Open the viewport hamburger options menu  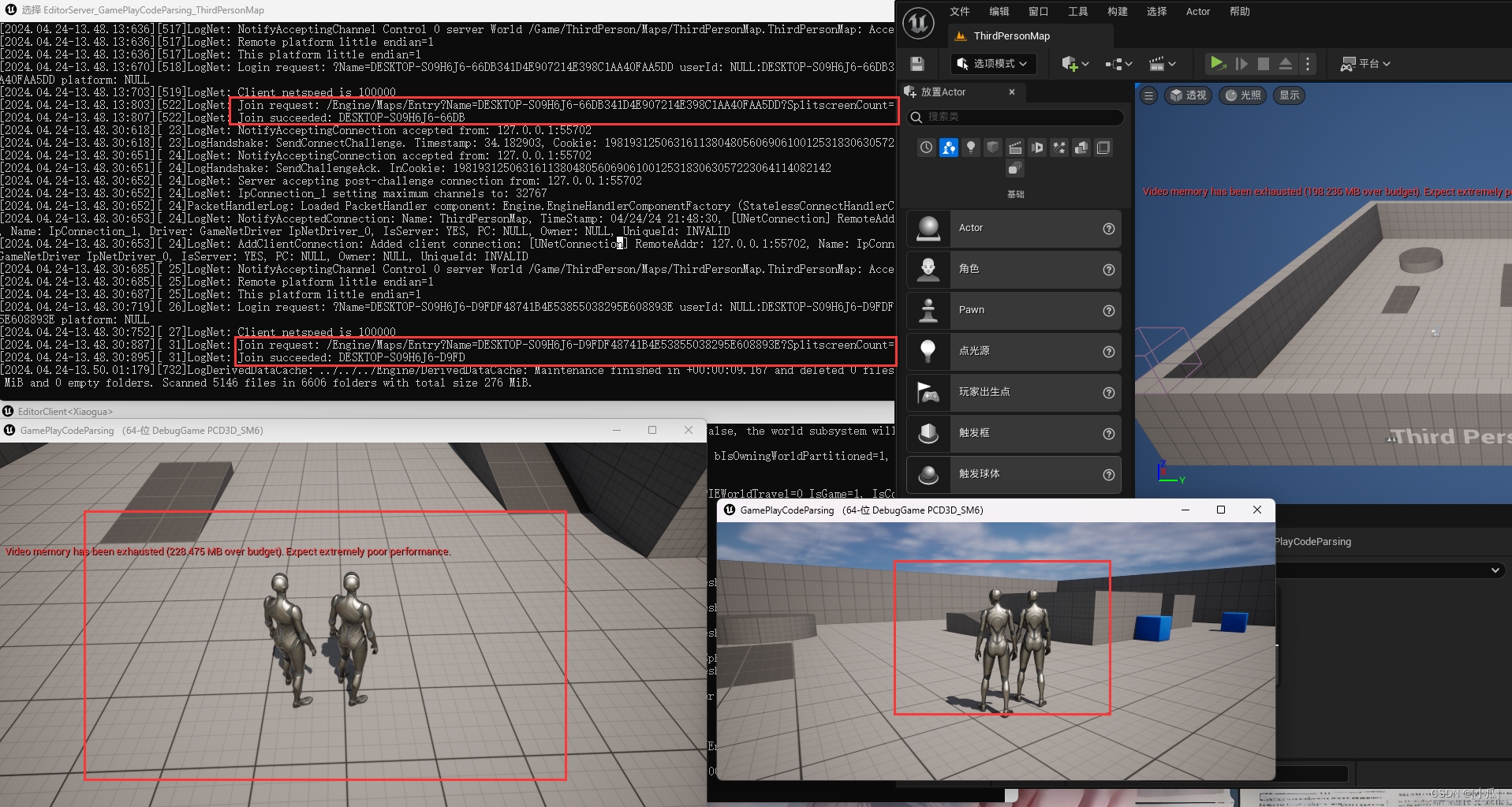click(1148, 95)
